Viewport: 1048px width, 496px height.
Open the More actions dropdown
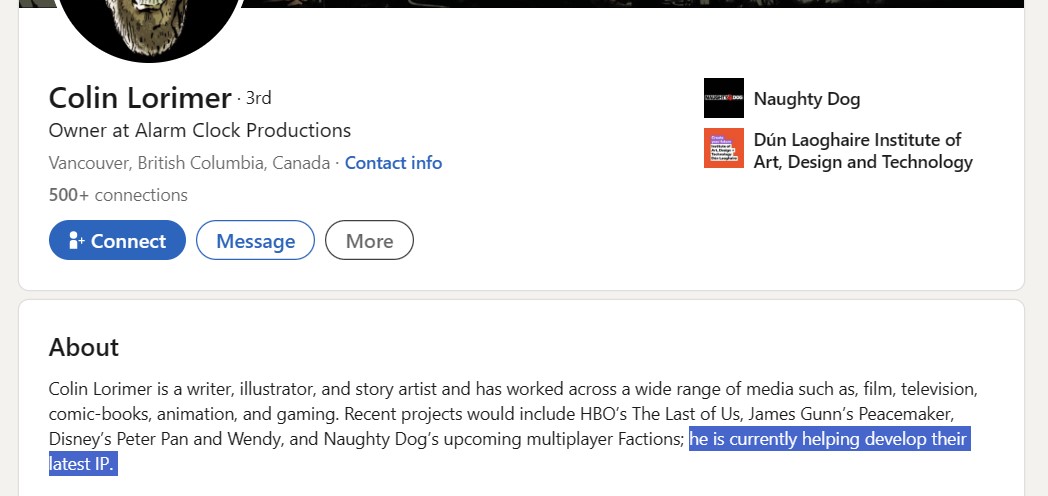coord(370,240)
